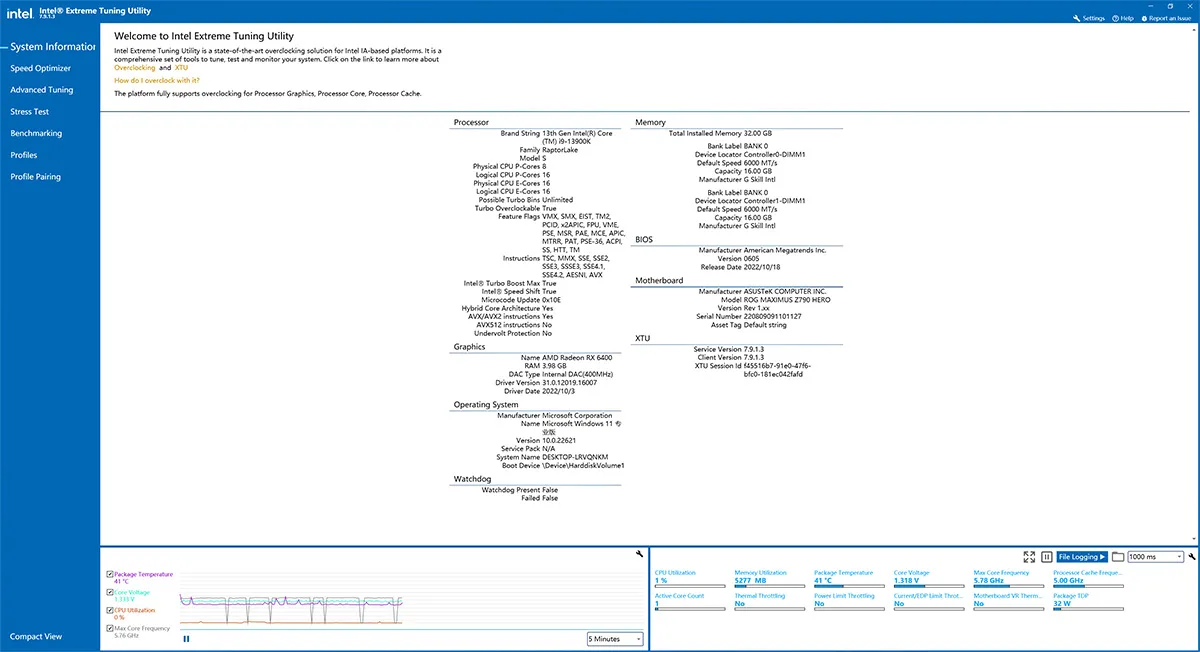This screenshot has width=1200, height=652.
Task: Start File Logging
Action: (x=1082, y=557)
